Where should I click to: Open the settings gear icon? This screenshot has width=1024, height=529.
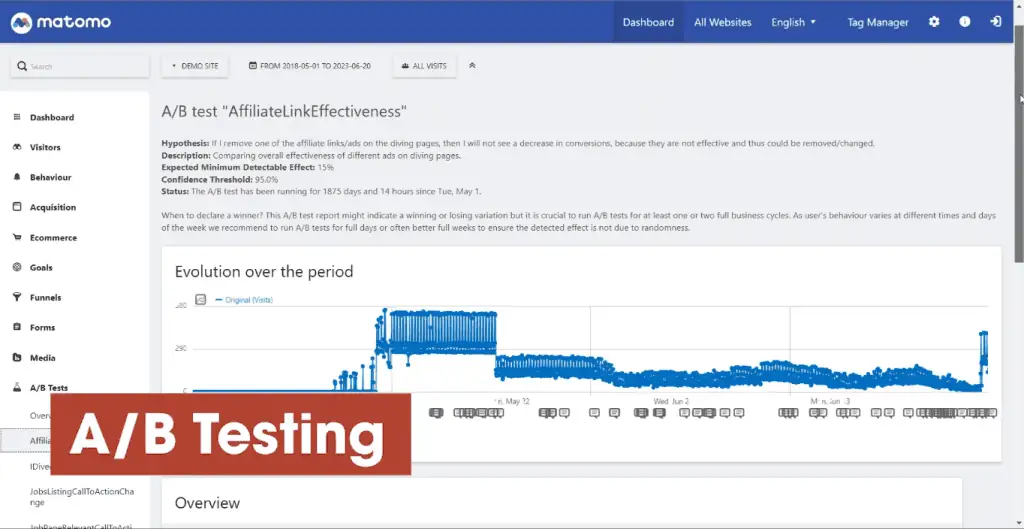coord(934,22)
